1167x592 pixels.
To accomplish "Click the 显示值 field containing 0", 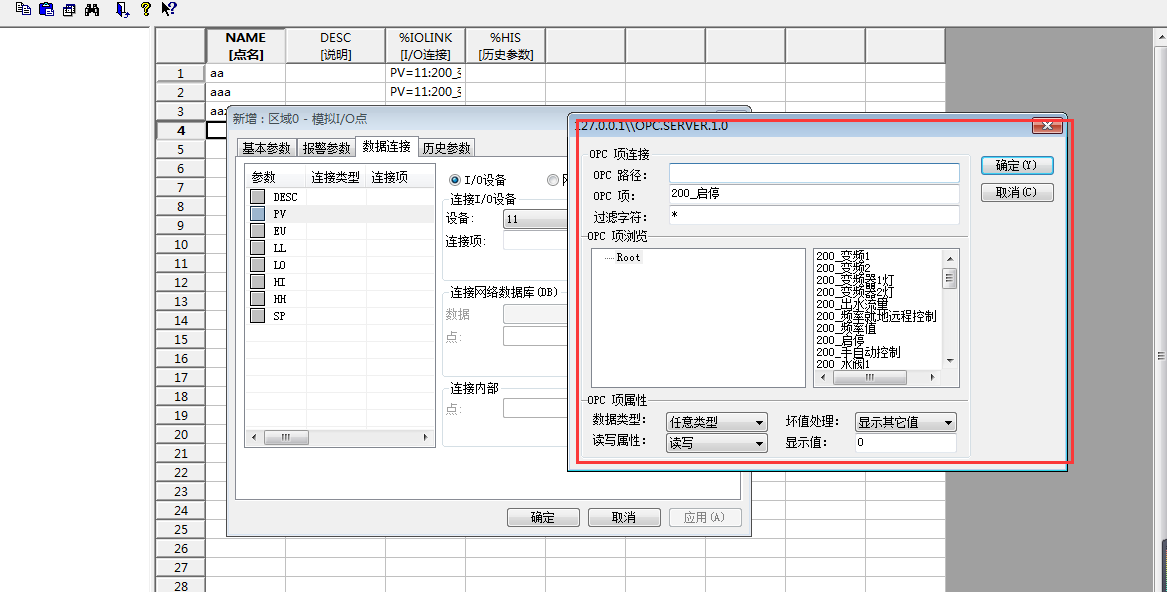I will pyautogui.click(x=905, y=442).
